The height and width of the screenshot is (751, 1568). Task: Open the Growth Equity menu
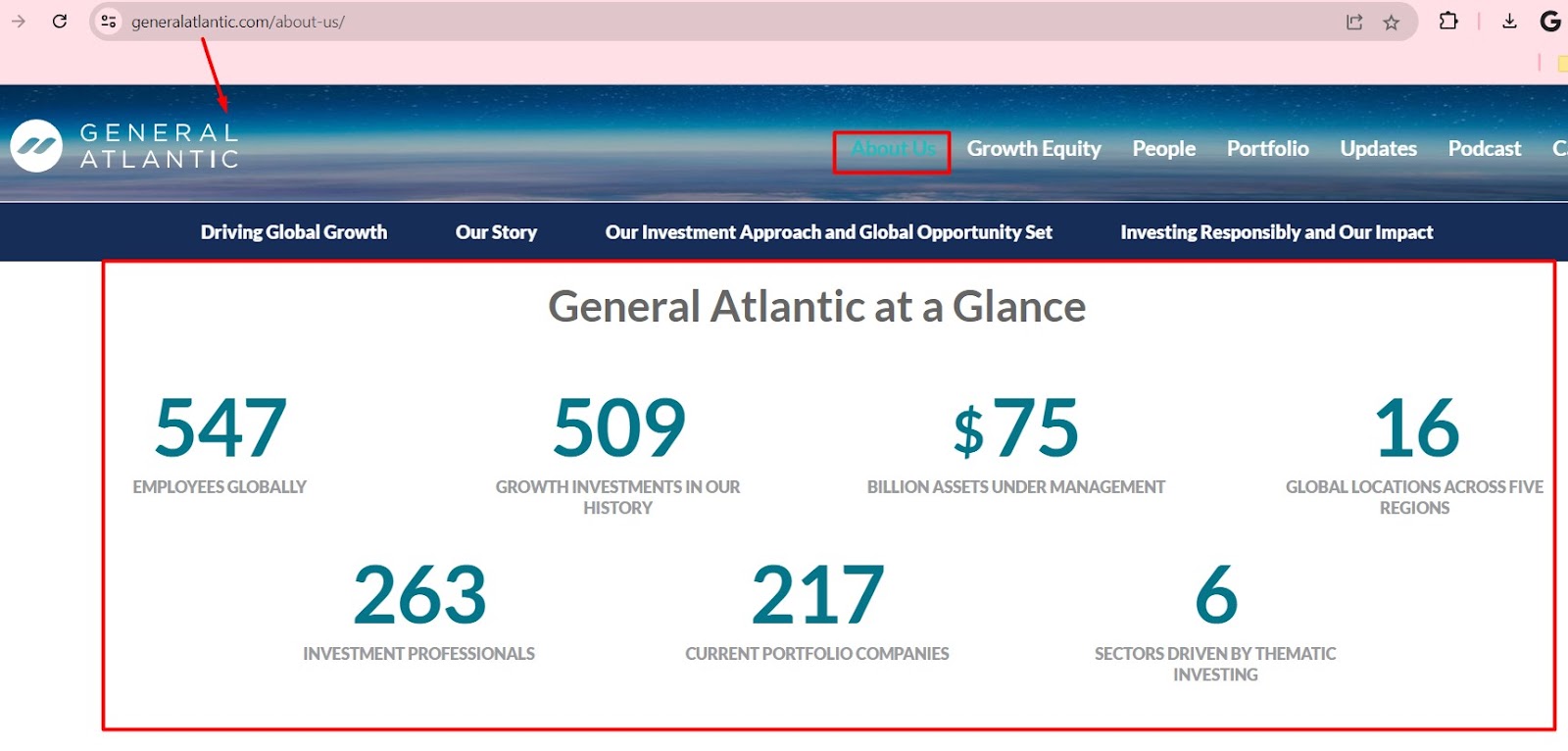tap(1034, 149)
